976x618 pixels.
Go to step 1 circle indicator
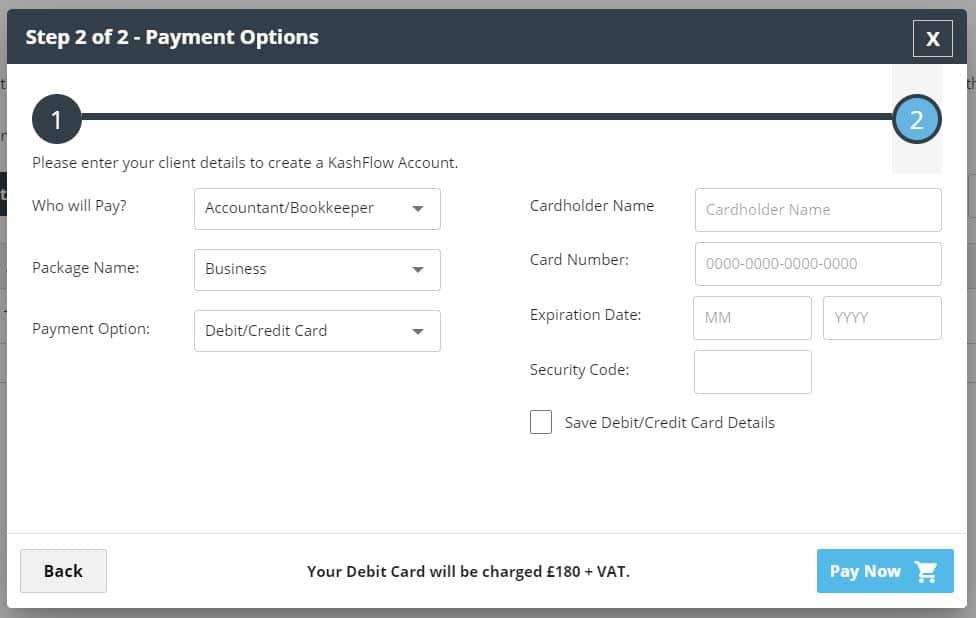[x=56, y=120]
